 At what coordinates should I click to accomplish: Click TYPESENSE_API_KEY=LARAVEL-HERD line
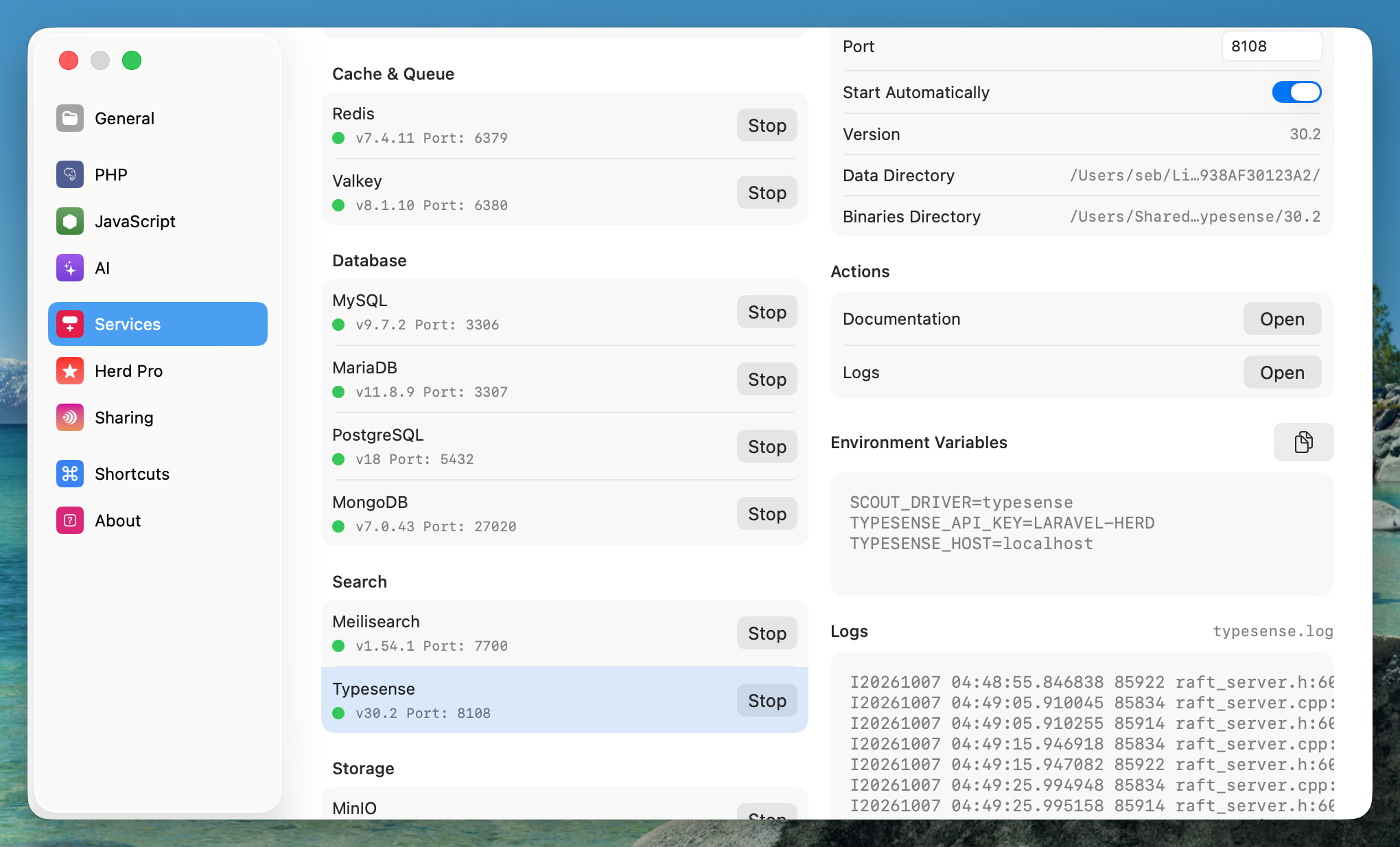pyautogui.click(x=1002, y=523)
